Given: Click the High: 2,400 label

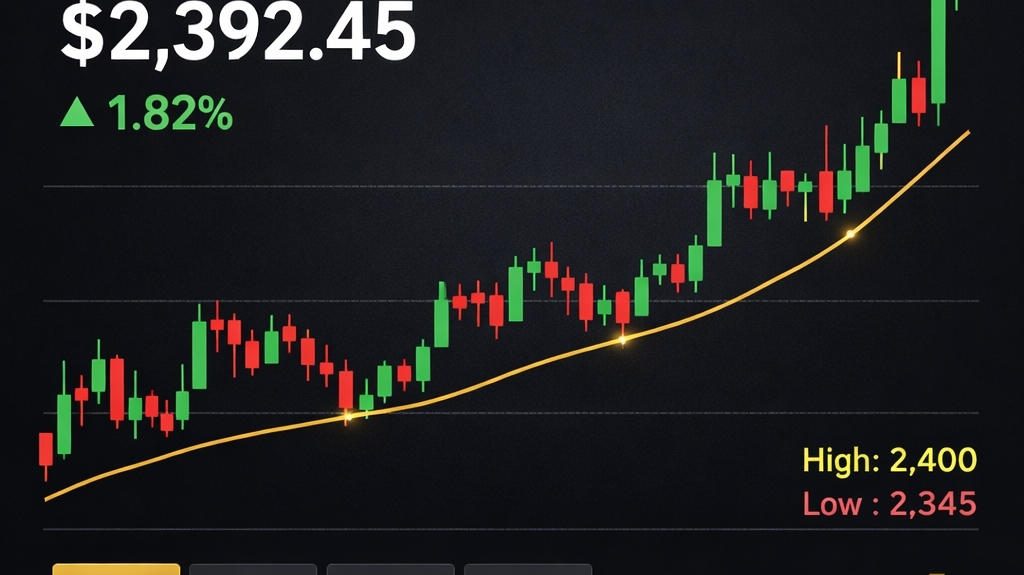Looking at the screenshot, I should pyautogui.click(x=889, y=460).
